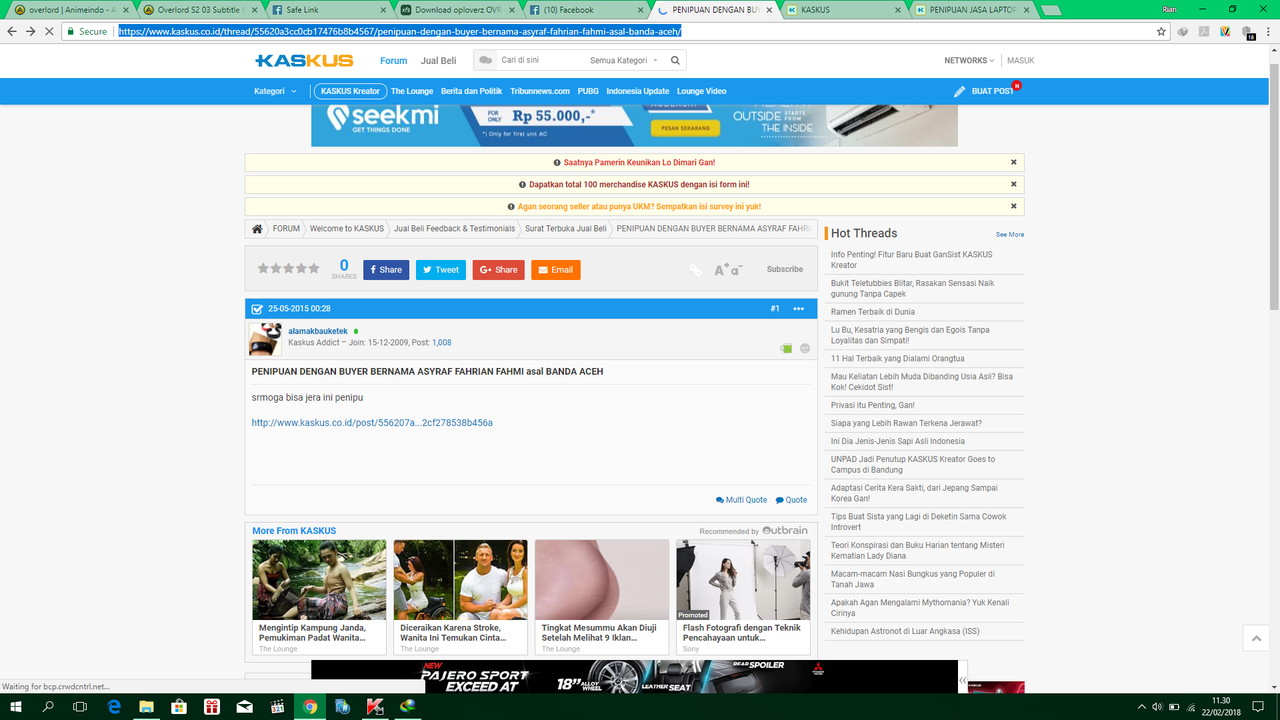
Task: Expand the NETWORKS dropdown
Action: 969,60
